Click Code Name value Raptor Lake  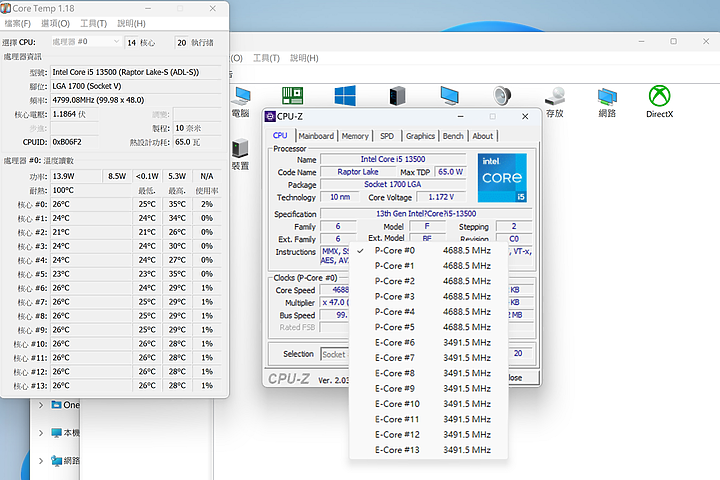pos(358,172)
